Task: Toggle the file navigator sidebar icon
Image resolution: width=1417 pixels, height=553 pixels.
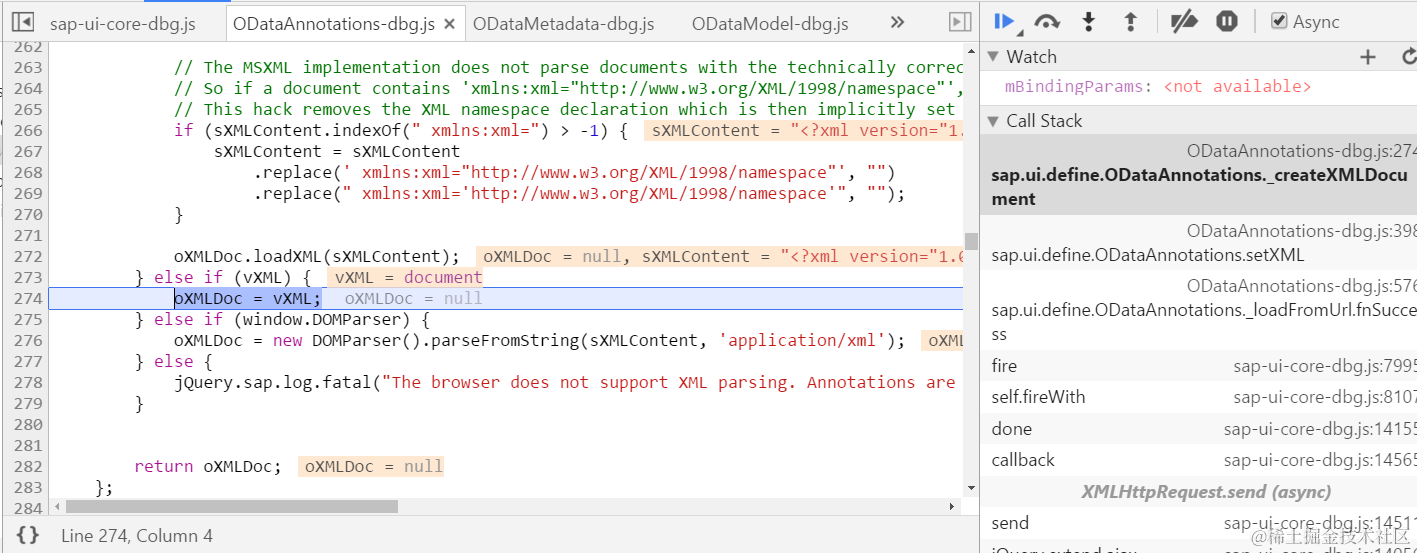Action: point(23,22)
